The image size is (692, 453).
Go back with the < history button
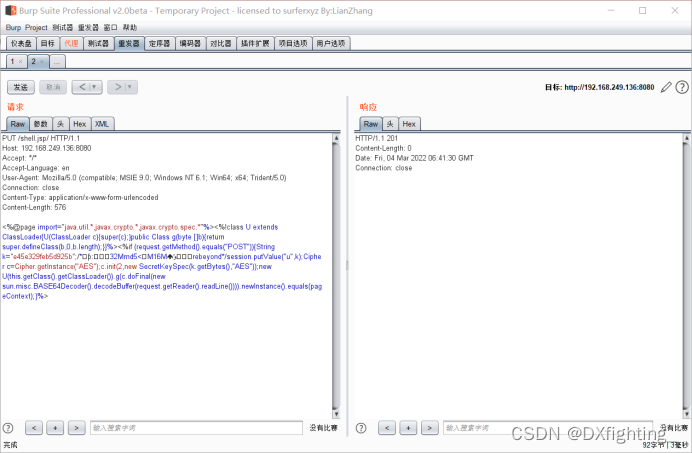tap(82, 87)
